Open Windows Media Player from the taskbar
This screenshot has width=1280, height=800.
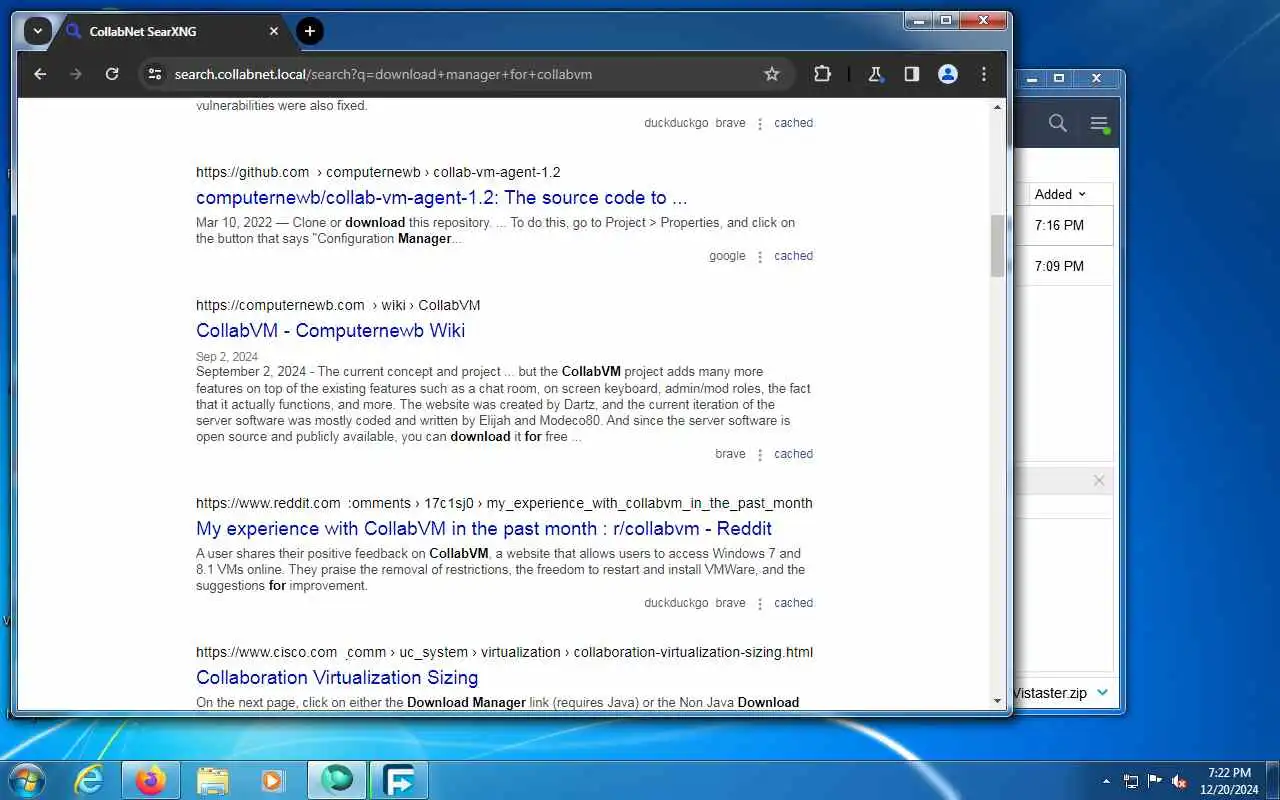(273, 780)
